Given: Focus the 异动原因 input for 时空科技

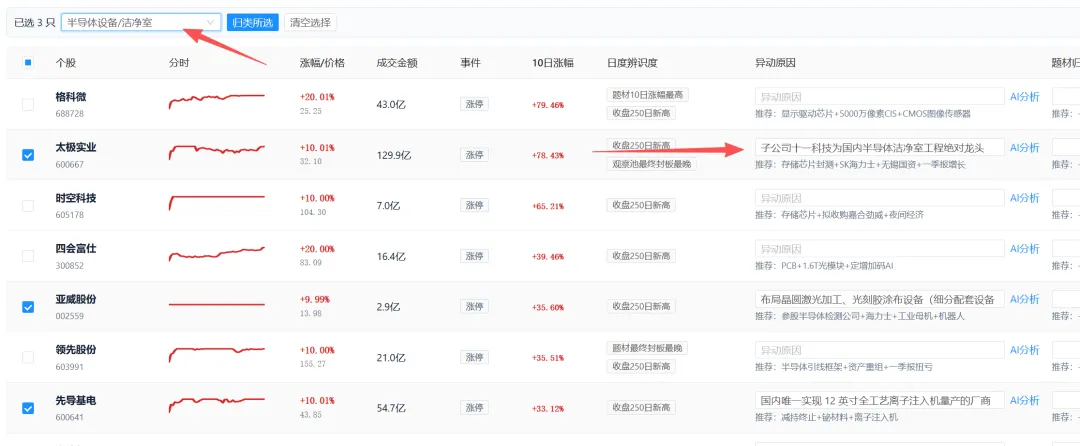Looking at the screenshot, I should pyautogui.click(x=880, y=198).
